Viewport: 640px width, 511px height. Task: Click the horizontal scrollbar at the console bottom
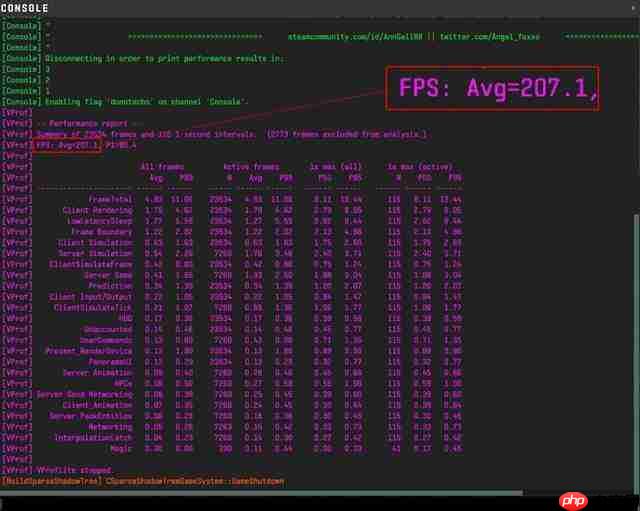click(x=261, y=493)
